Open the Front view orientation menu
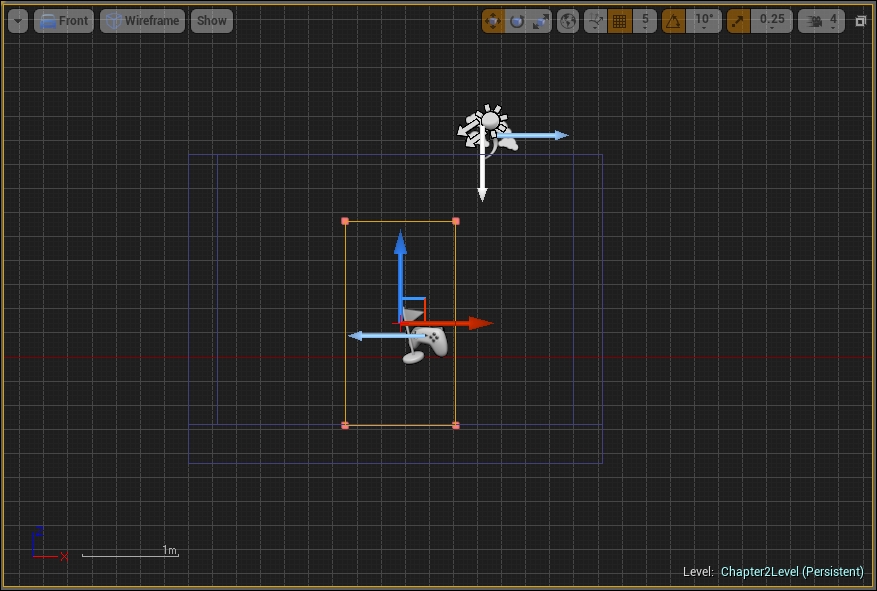 [x=64, y=21]
